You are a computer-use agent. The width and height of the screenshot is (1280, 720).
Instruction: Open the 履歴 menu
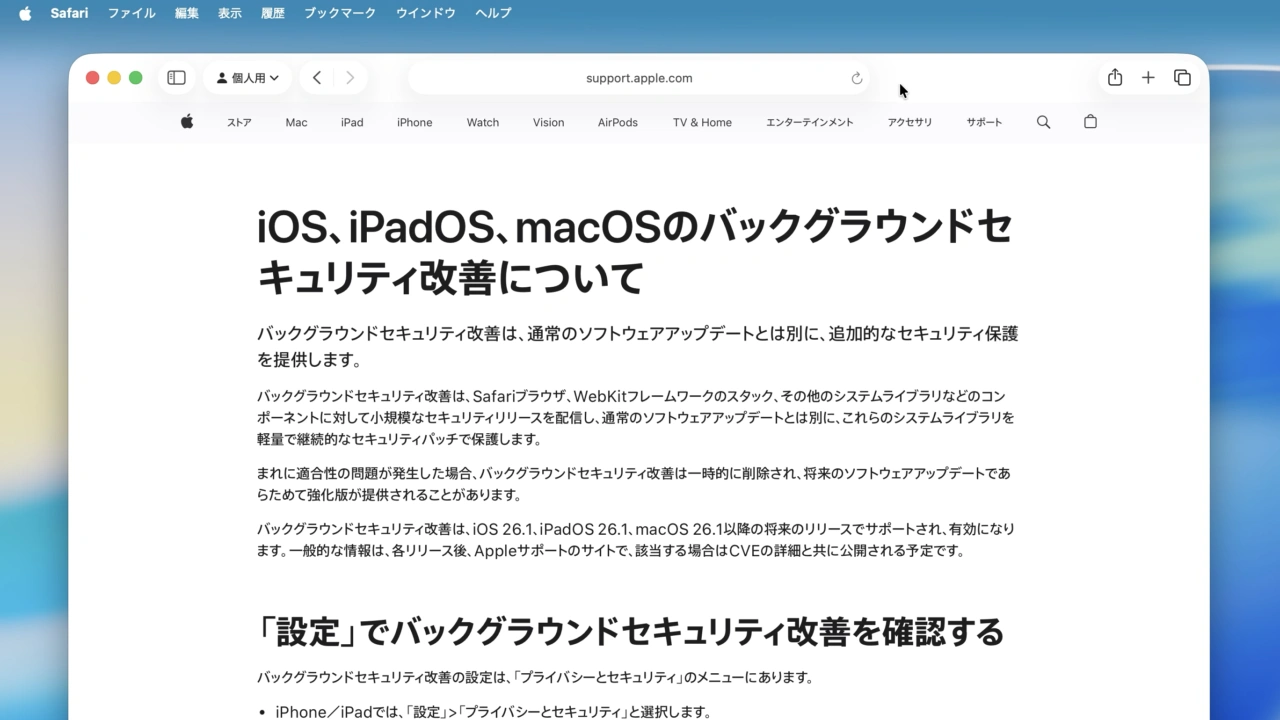272,13
